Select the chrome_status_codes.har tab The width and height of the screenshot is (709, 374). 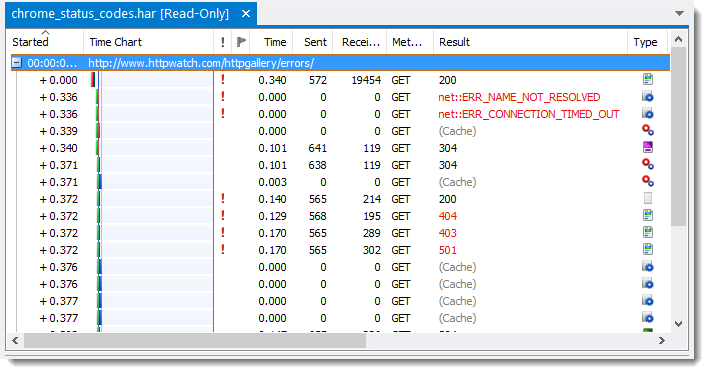coord(120,14)
